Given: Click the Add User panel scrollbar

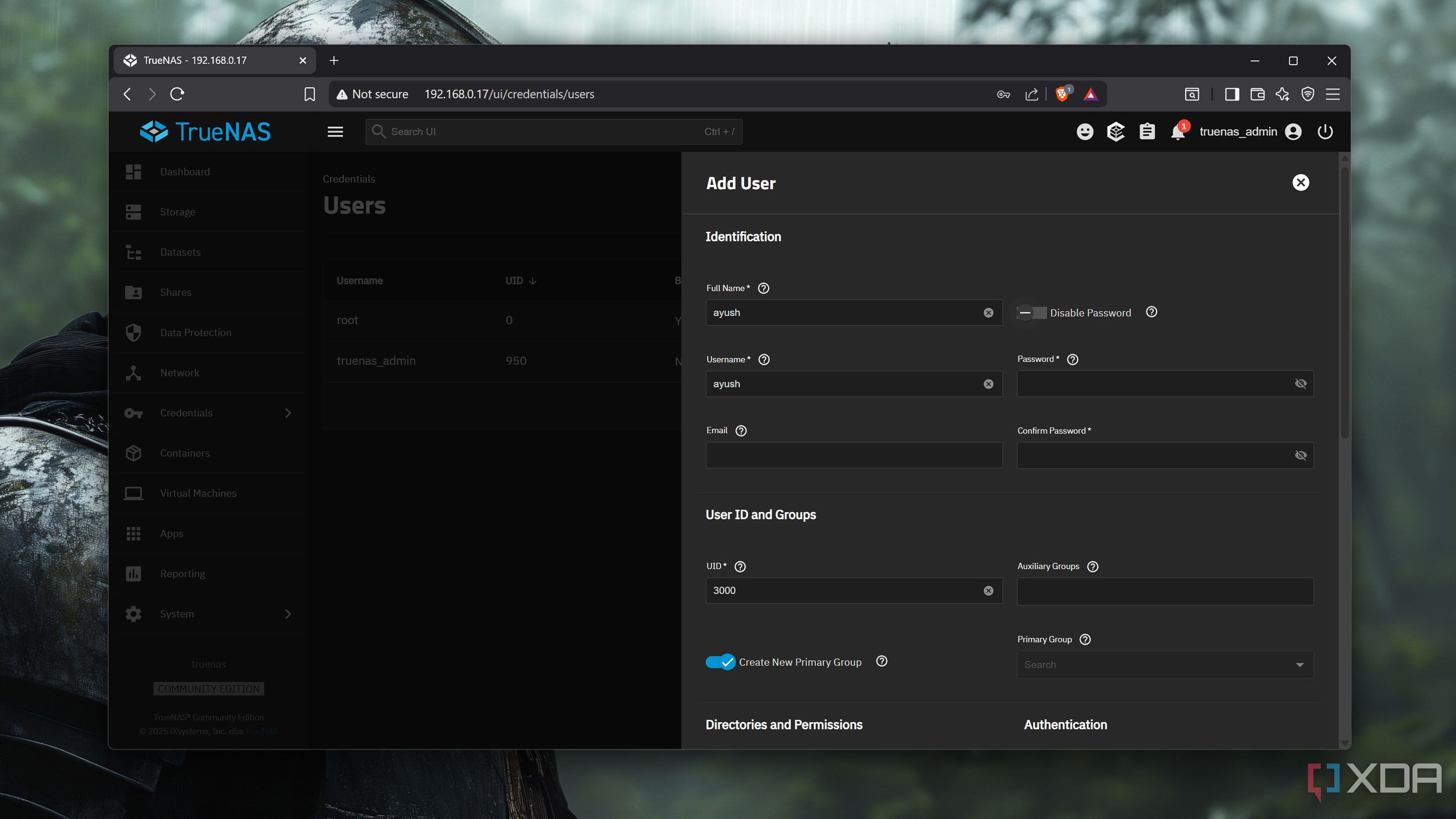Looking at the screenshot, I should point(1345,303).
